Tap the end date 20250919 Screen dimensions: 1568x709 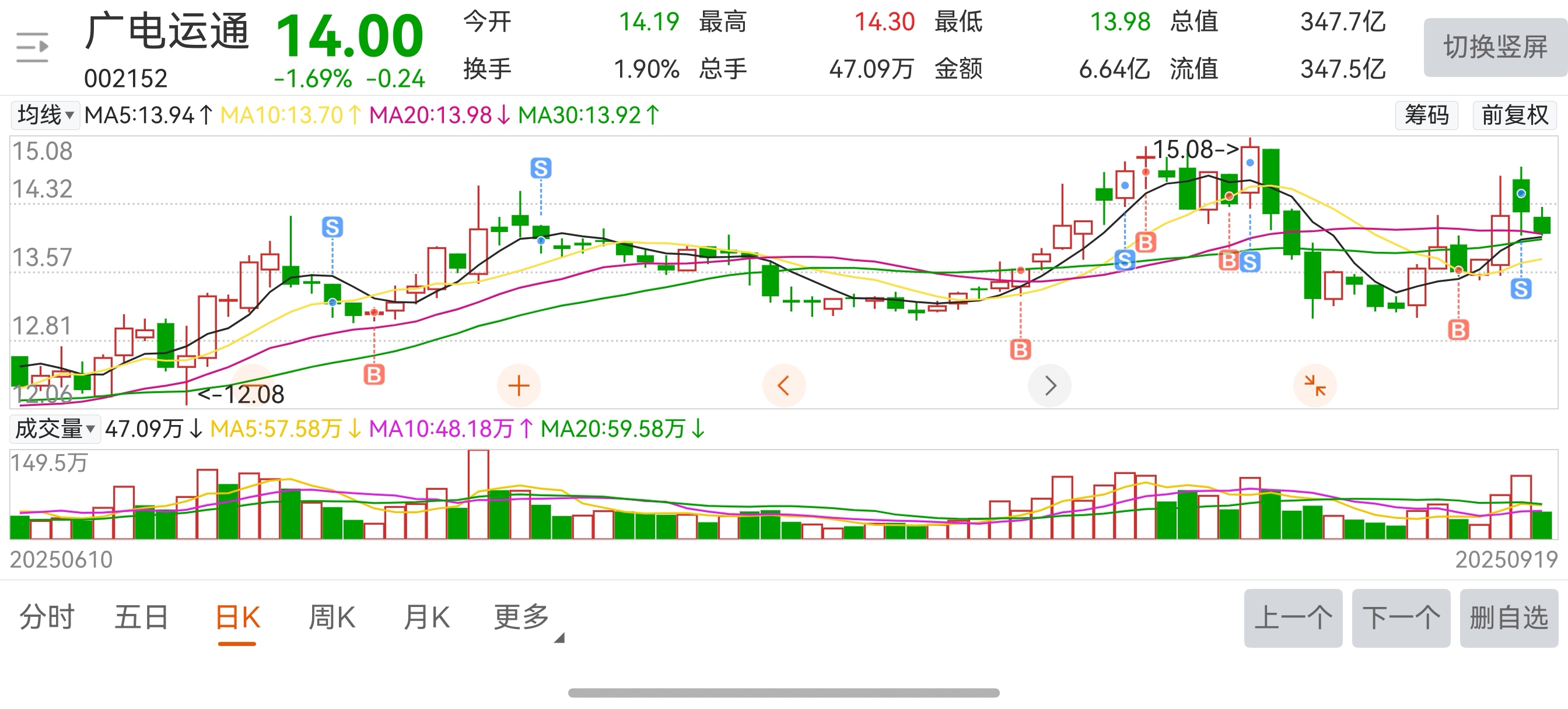coord(1507,559)
